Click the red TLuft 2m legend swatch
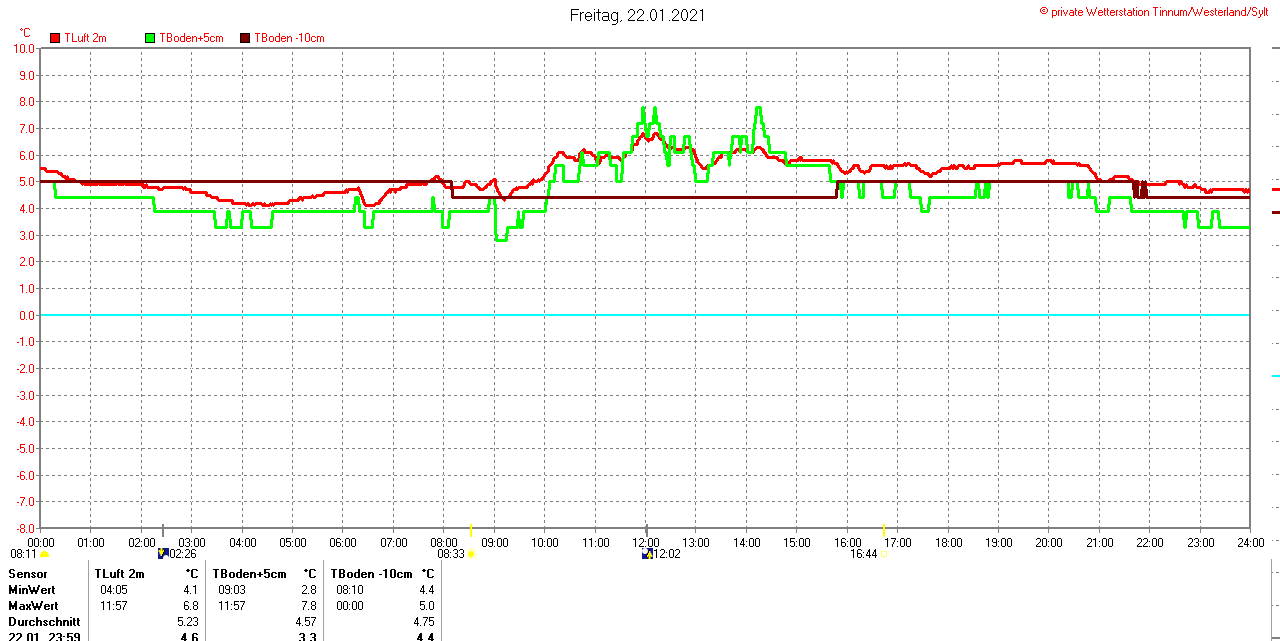Screen dimensions: 1280x641 (x=55, y=38)
